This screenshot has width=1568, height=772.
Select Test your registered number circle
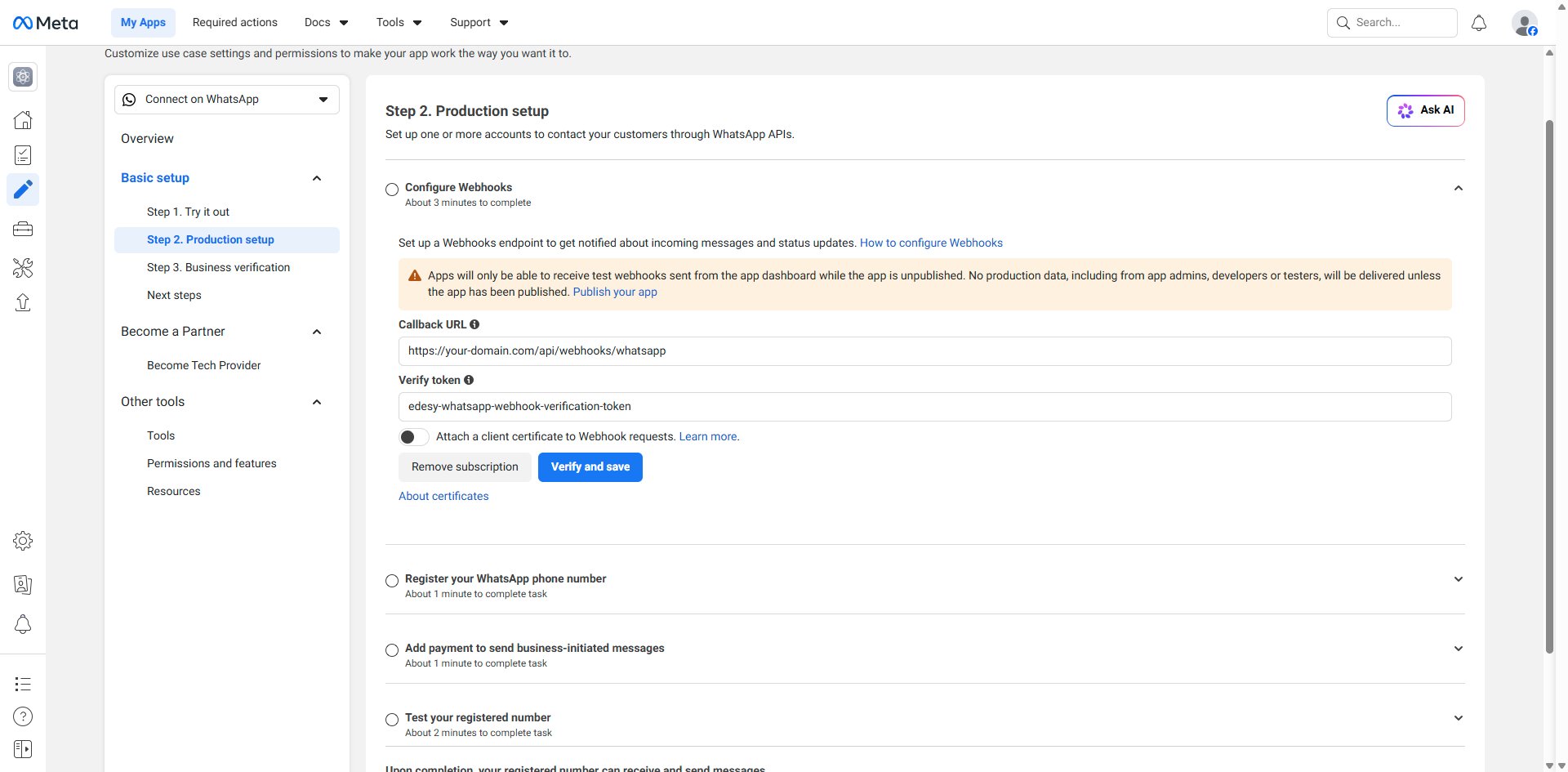pyautogui.click(x=392, y=720)
